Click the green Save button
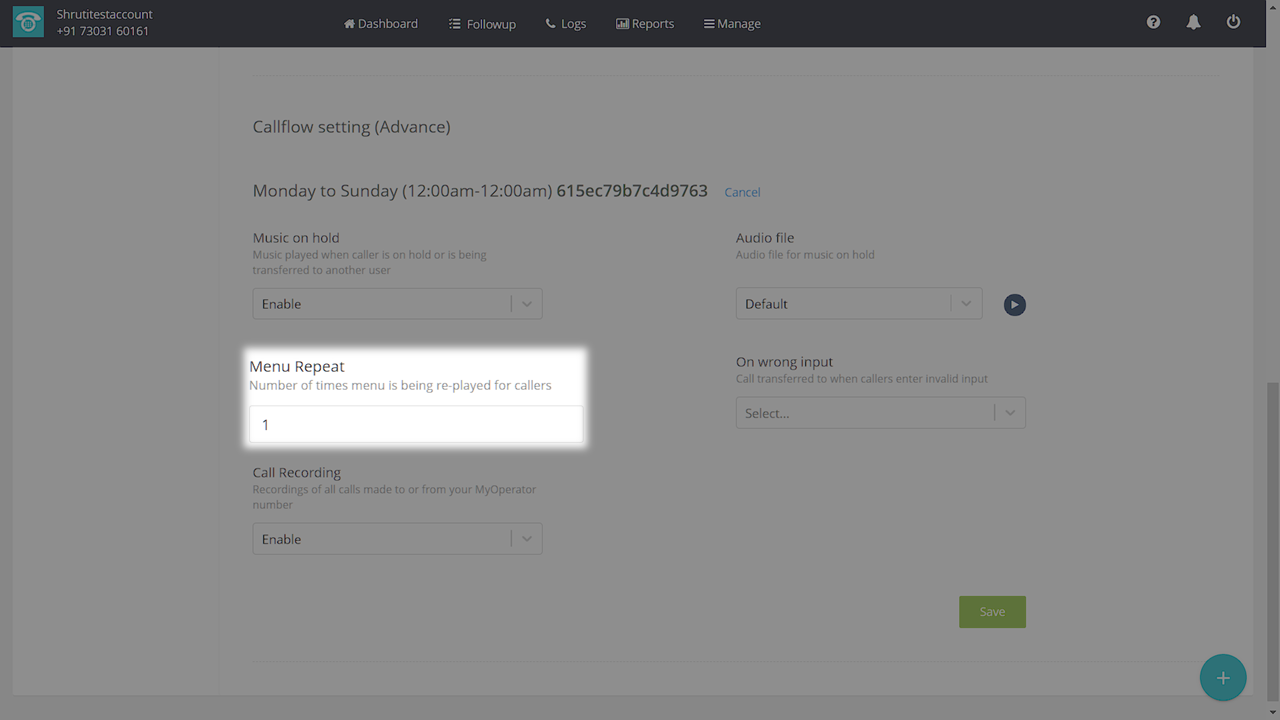The image size is (1280, 720). tap(992, 612)
